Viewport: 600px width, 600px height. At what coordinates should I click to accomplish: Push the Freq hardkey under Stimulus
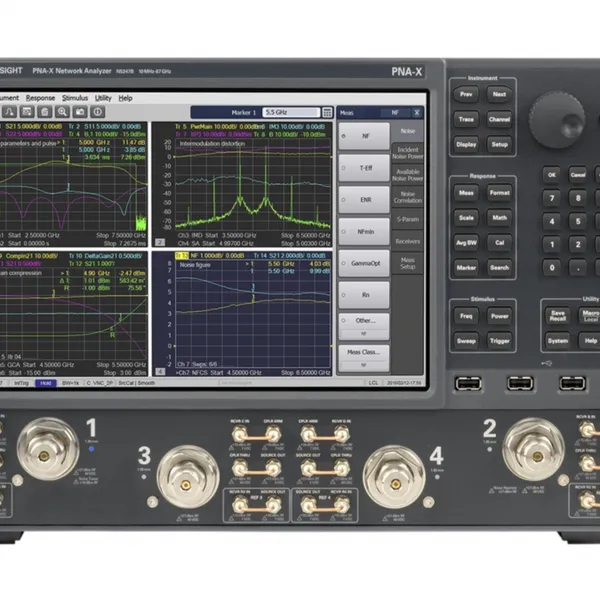coord(466,316)
